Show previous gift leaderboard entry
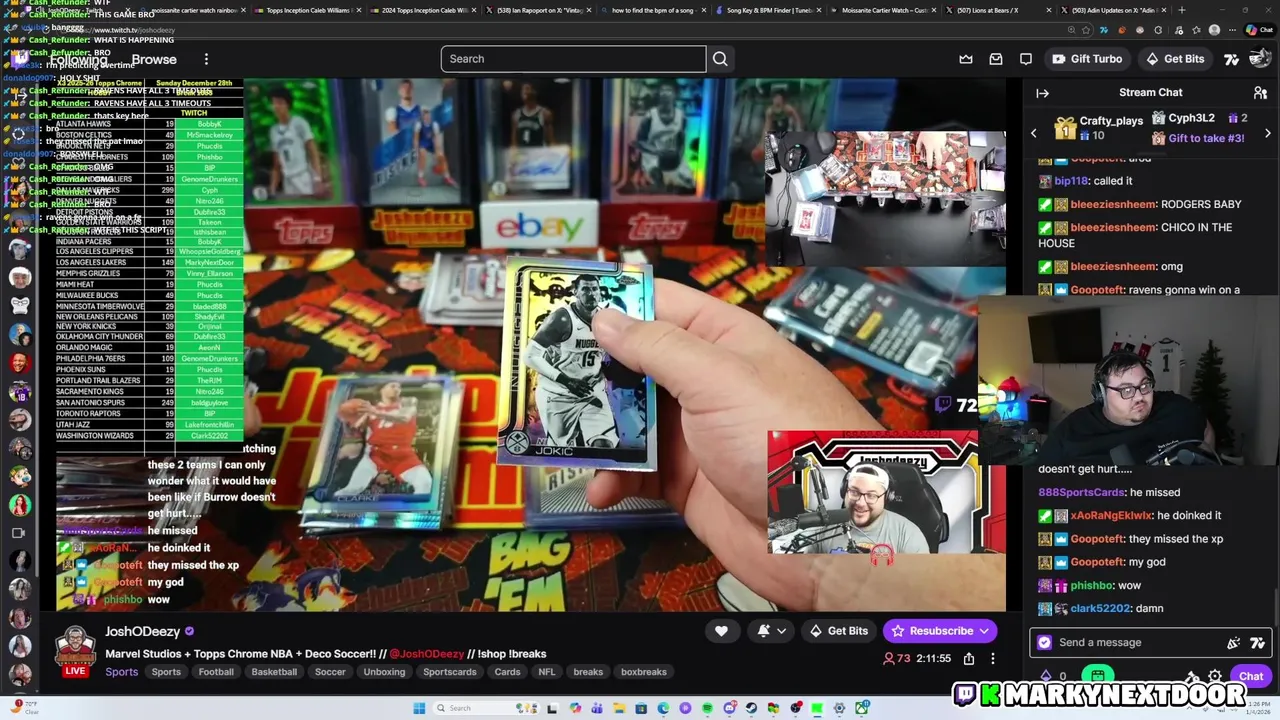Viewport: 1280px width, 720px height. pyautogui.click(x=1034, y=133)
